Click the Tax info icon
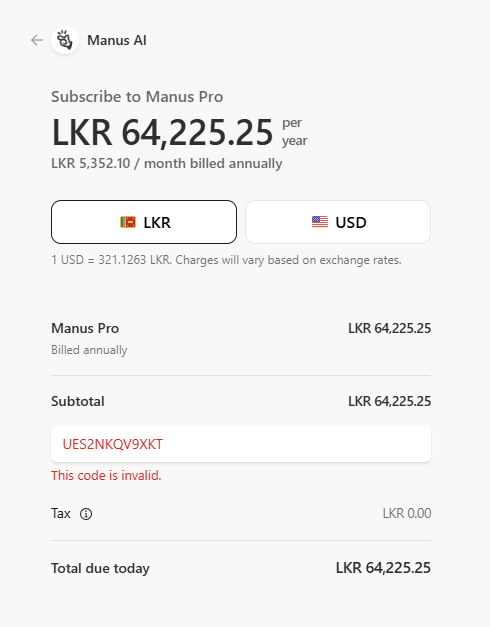 tap(86, 514)
